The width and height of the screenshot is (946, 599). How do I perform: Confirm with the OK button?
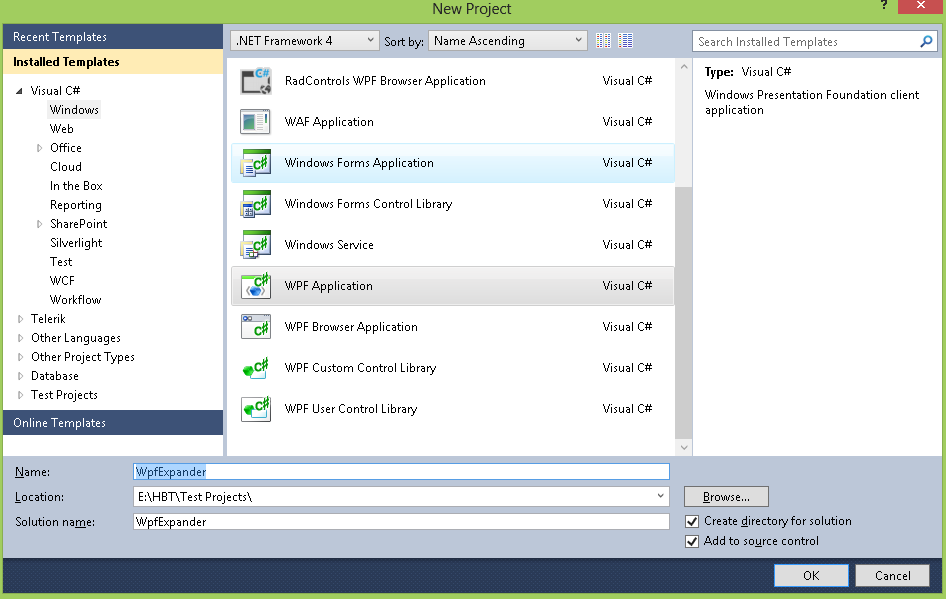(x=810, y=575)
